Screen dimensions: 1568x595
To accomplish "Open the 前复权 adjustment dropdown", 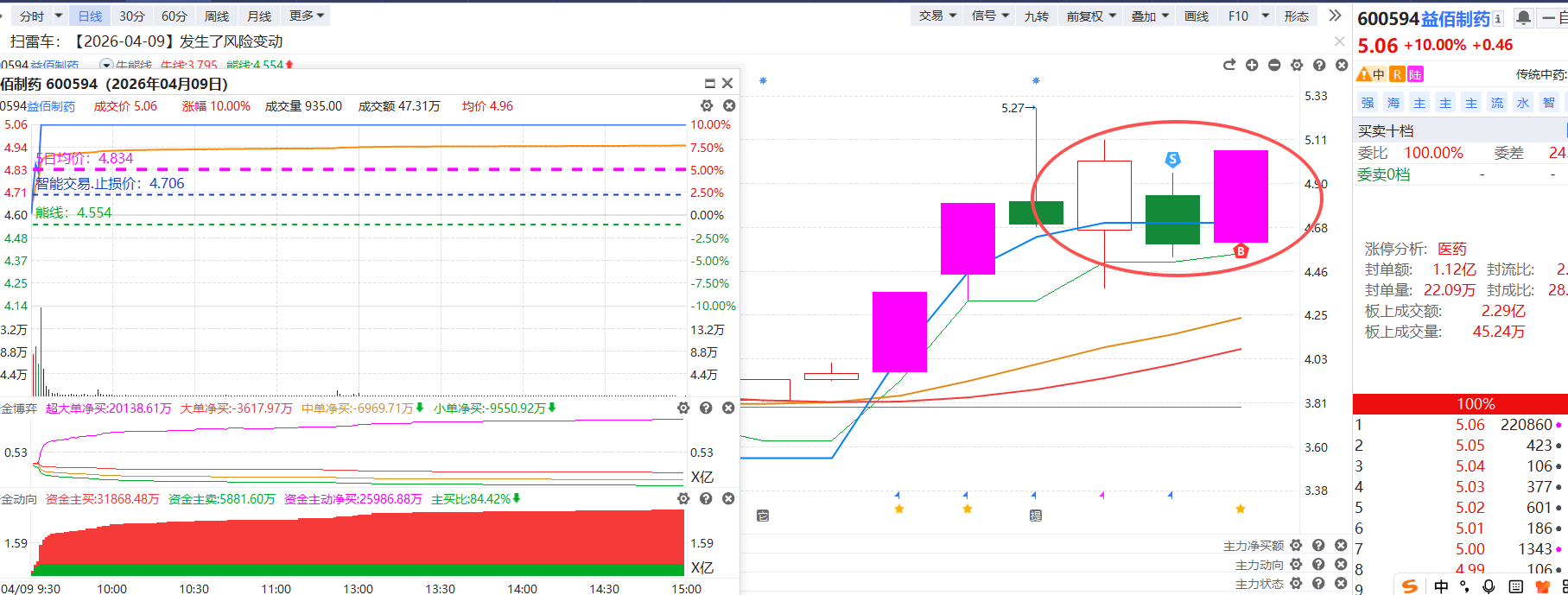I will click(x=1091, y=16).
